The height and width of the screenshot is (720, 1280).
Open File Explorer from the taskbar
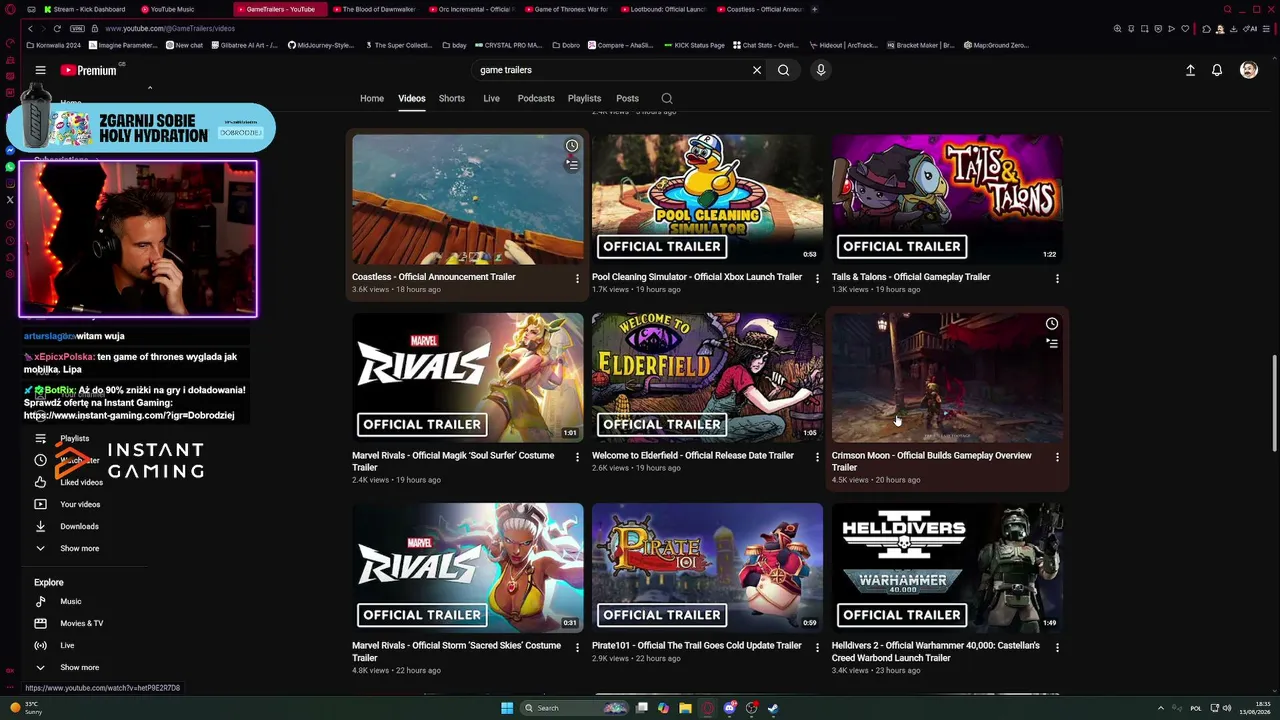[x=685, y=708]
